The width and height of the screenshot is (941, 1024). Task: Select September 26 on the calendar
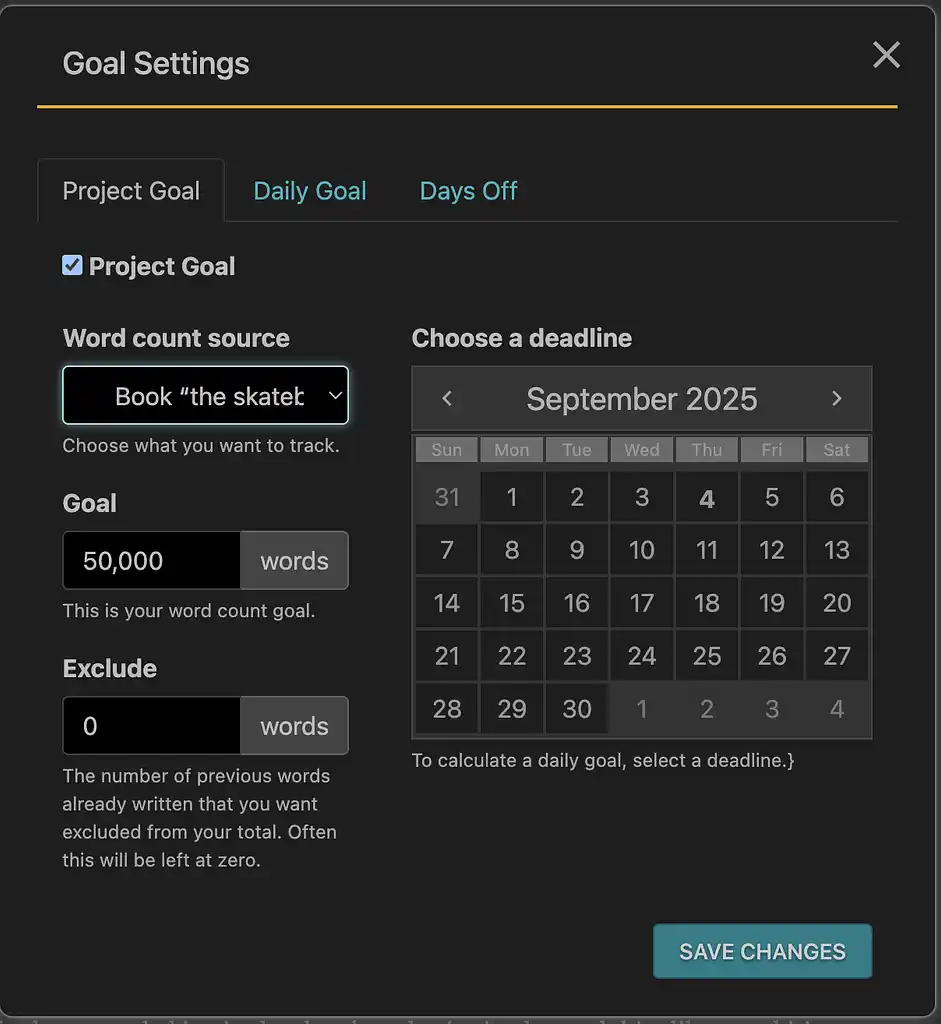coord(772,656)
